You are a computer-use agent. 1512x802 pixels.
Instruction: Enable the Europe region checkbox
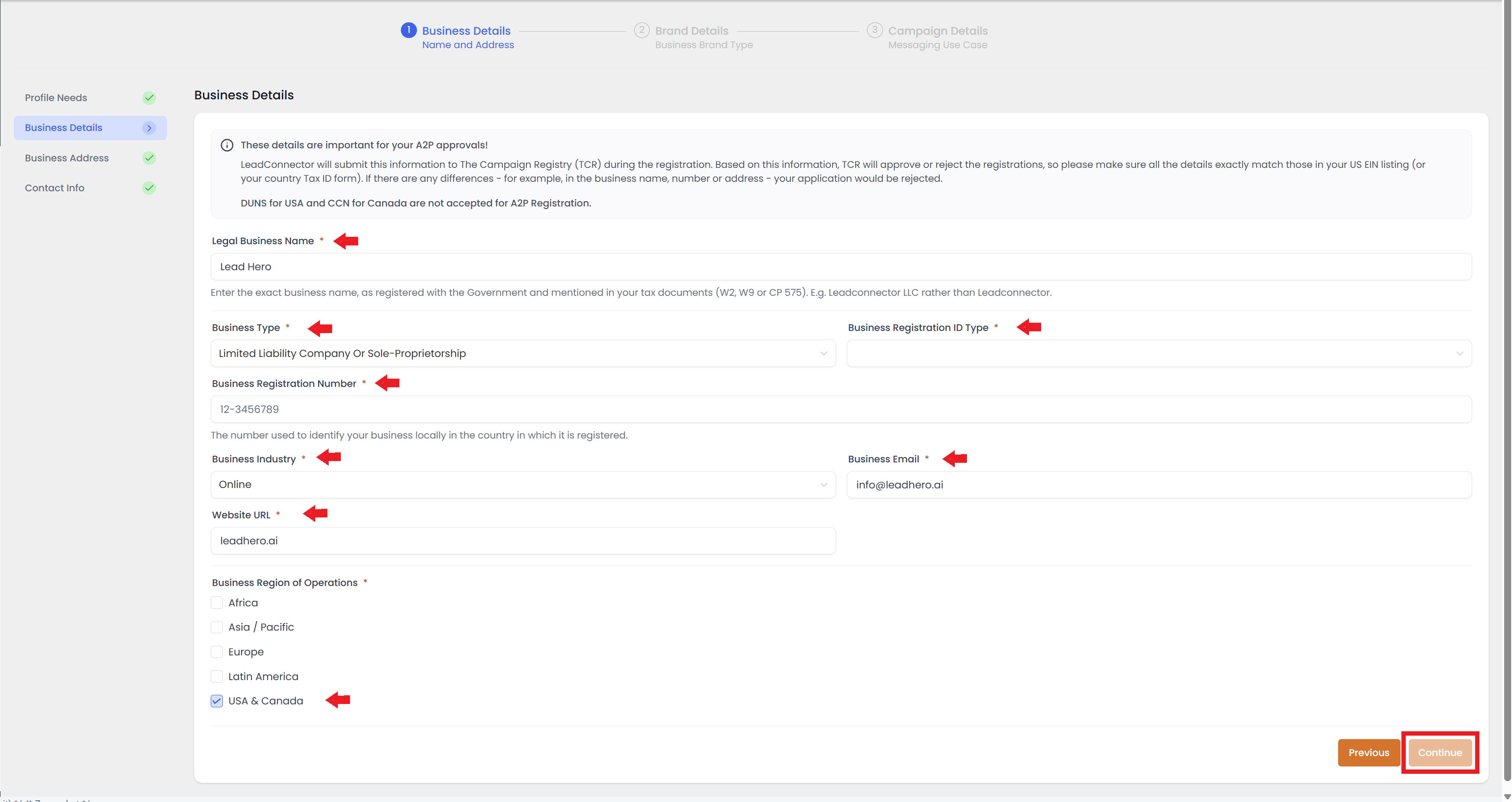click(217, 651)
